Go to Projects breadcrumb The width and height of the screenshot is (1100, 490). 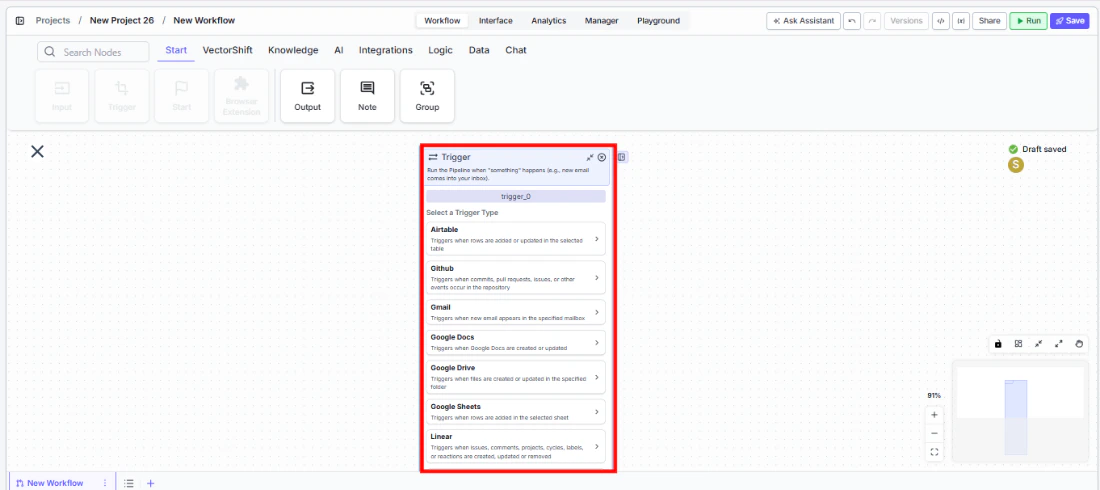click(53, 21)
